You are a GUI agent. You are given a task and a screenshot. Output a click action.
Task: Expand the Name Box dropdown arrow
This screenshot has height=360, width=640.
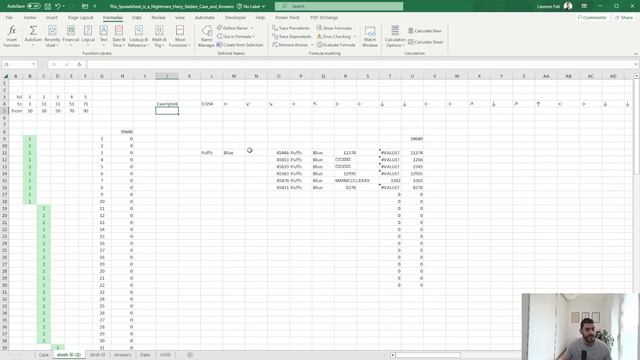(33, 64)
